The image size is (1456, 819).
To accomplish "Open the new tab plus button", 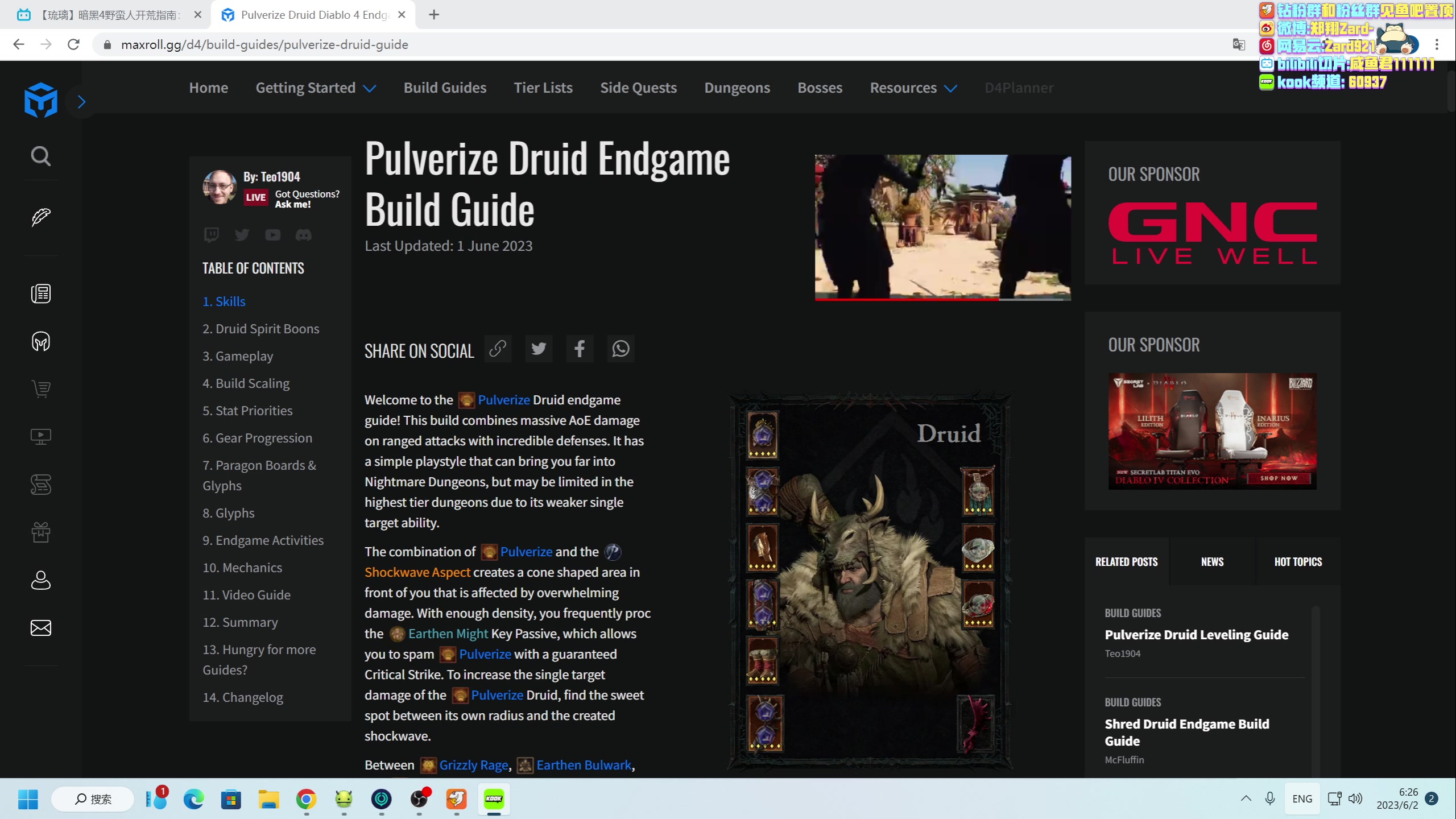I will pyautogui.click(x=434, y=15).
